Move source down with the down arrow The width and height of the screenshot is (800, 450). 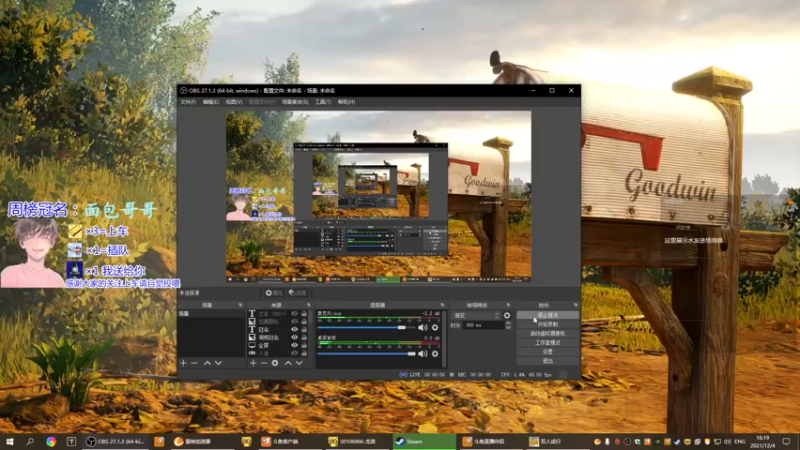click(299, 363)
